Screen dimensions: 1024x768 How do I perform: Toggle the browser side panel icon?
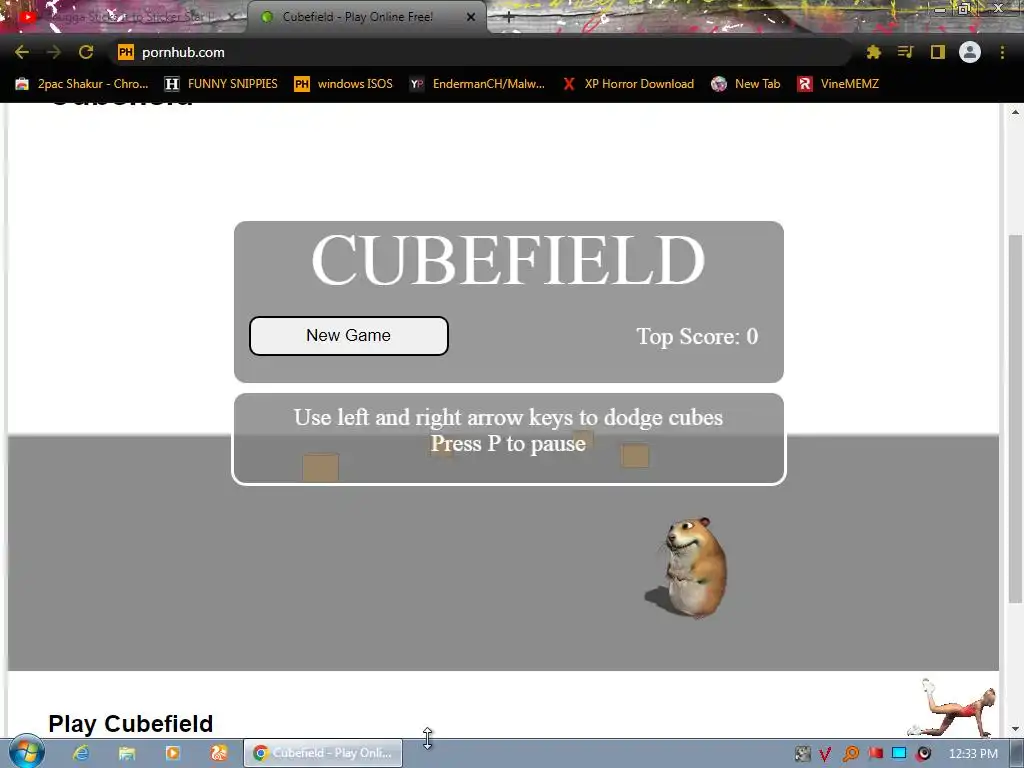(938, 52)
